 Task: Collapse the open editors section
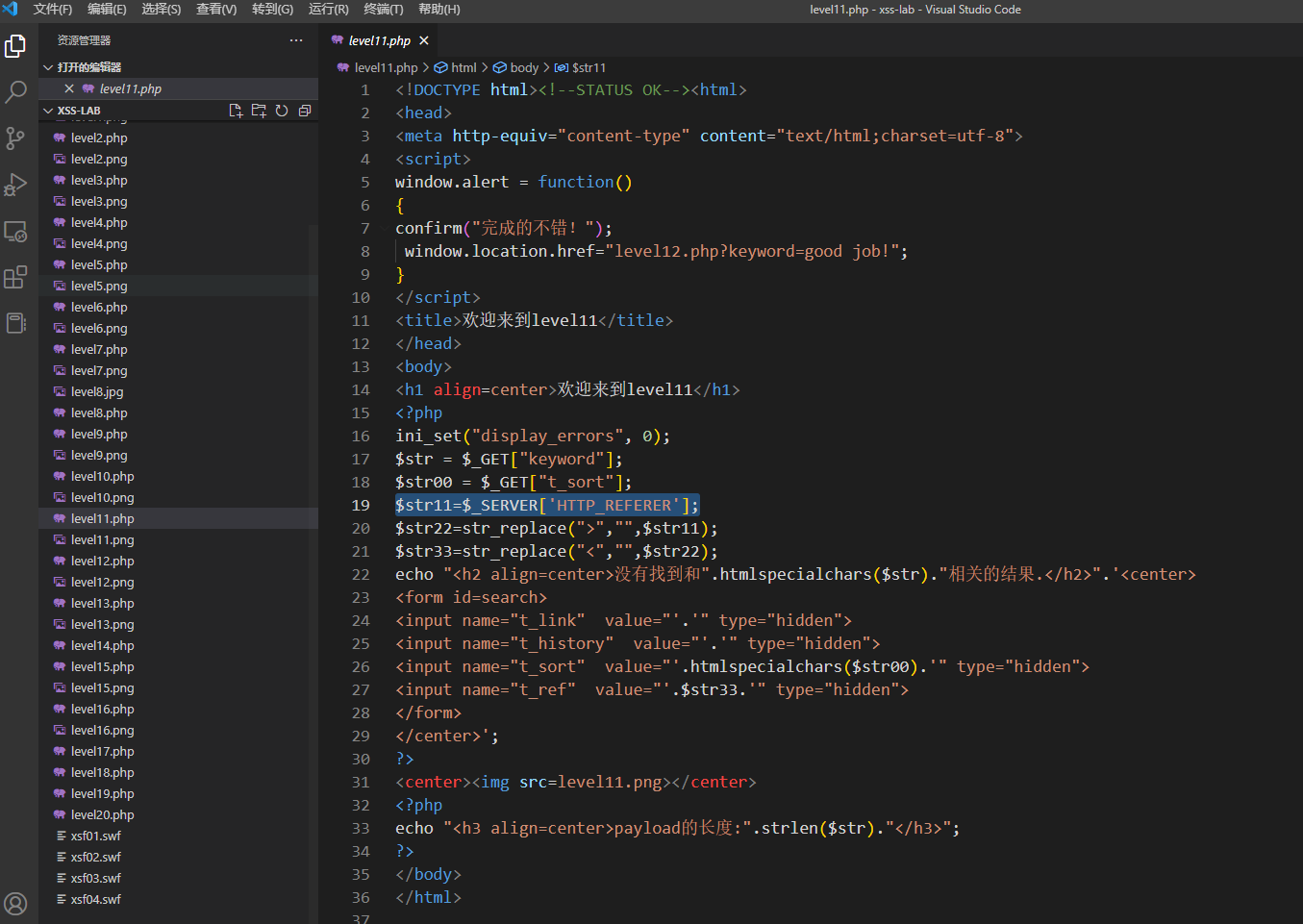coord(48,67)
